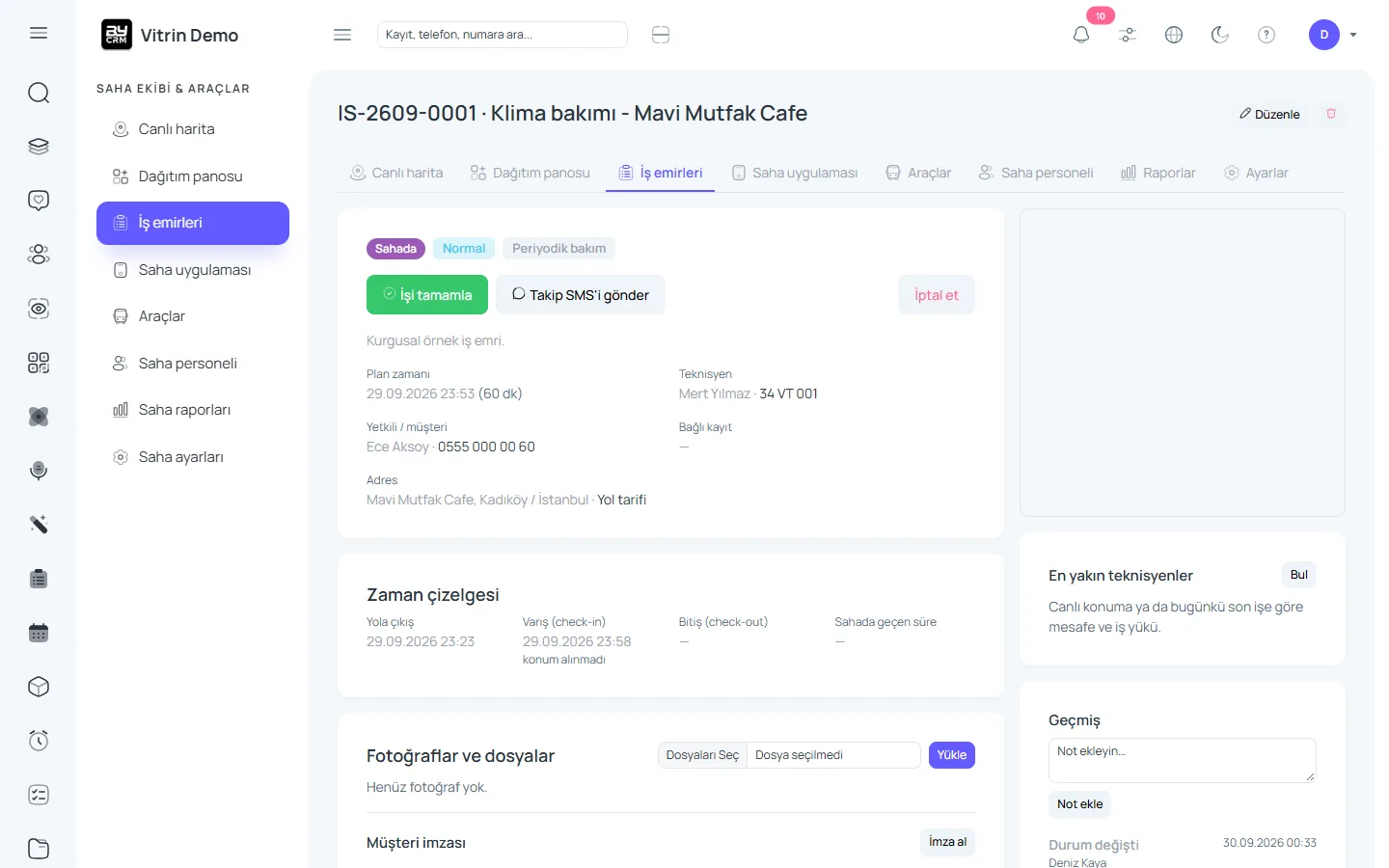Viewport: 1389px width, 868px height.
Task: Click the Periyodik bakım tag
Action: (559, 249)
